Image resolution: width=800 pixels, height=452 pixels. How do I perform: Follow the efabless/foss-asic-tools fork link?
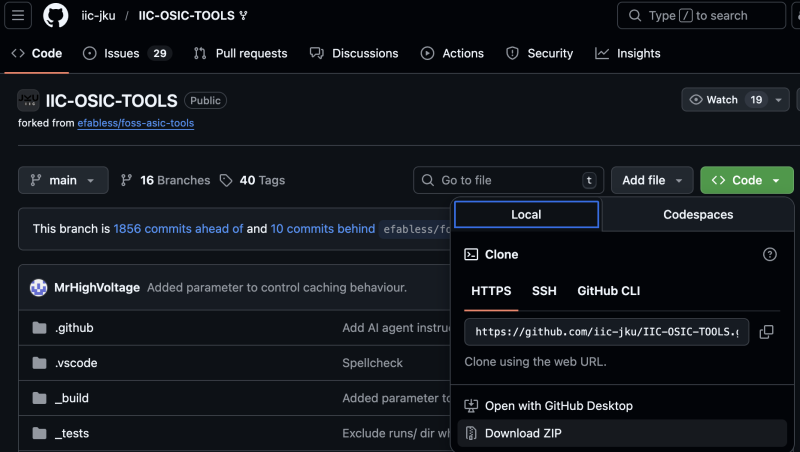[x=135, y=123]
